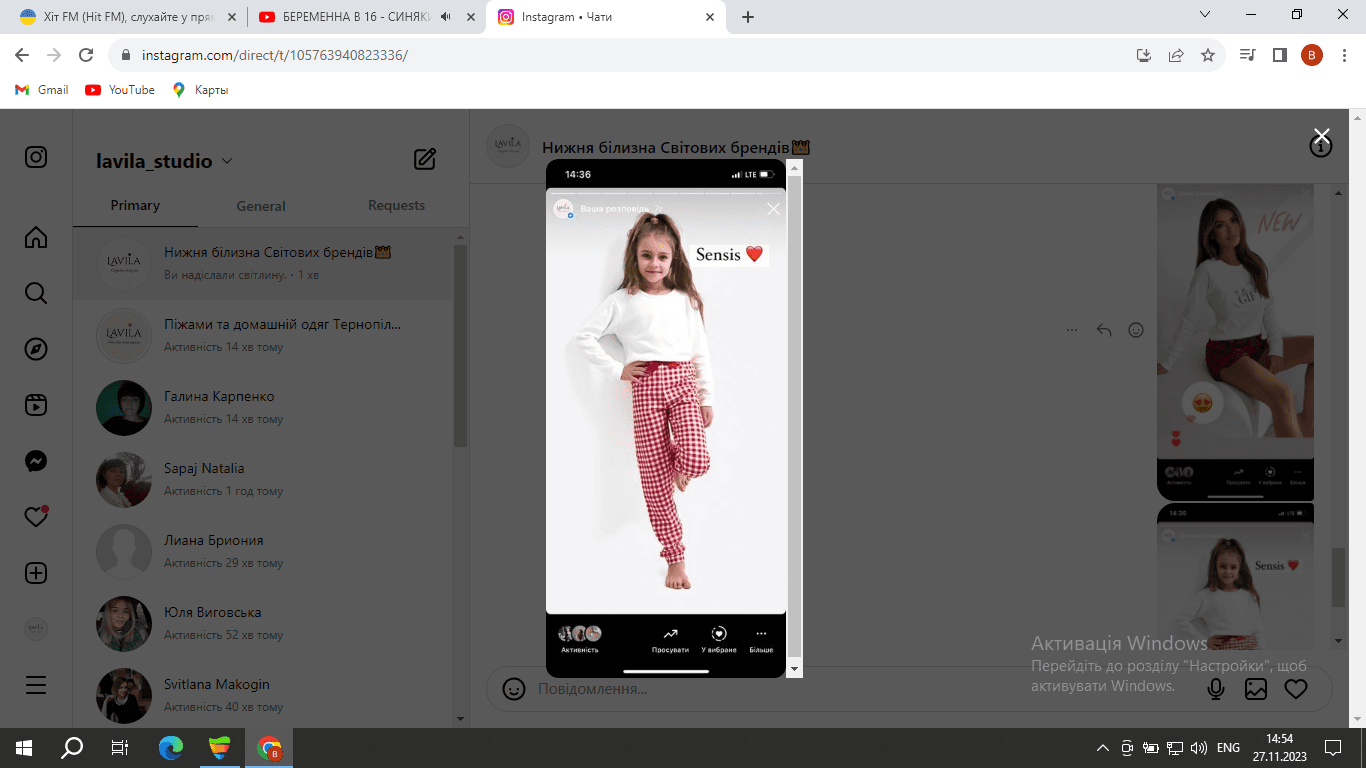Click the Повідомлення message input
This screenshot has width=1366, height=768.
[x=860, y=689]
